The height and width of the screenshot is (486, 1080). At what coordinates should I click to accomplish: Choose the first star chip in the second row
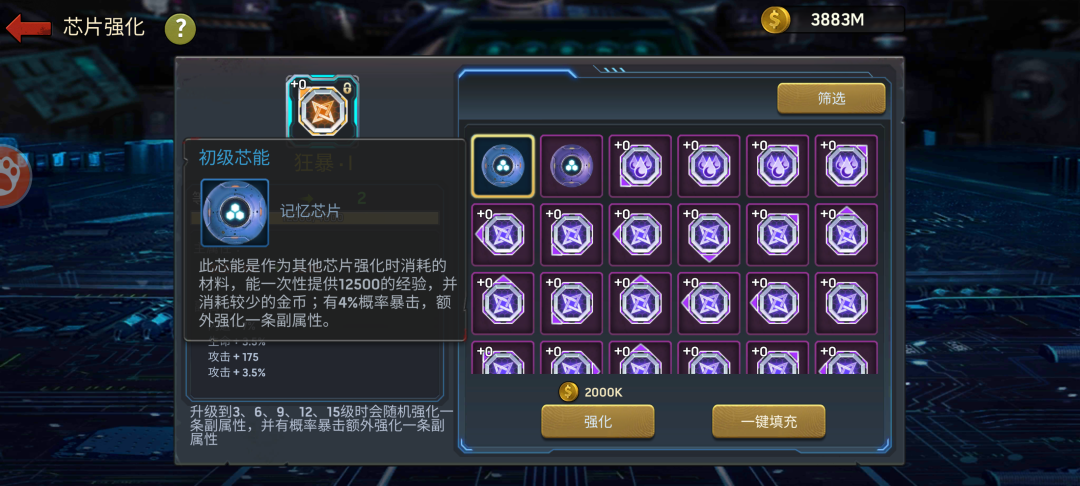pos(503,235)
